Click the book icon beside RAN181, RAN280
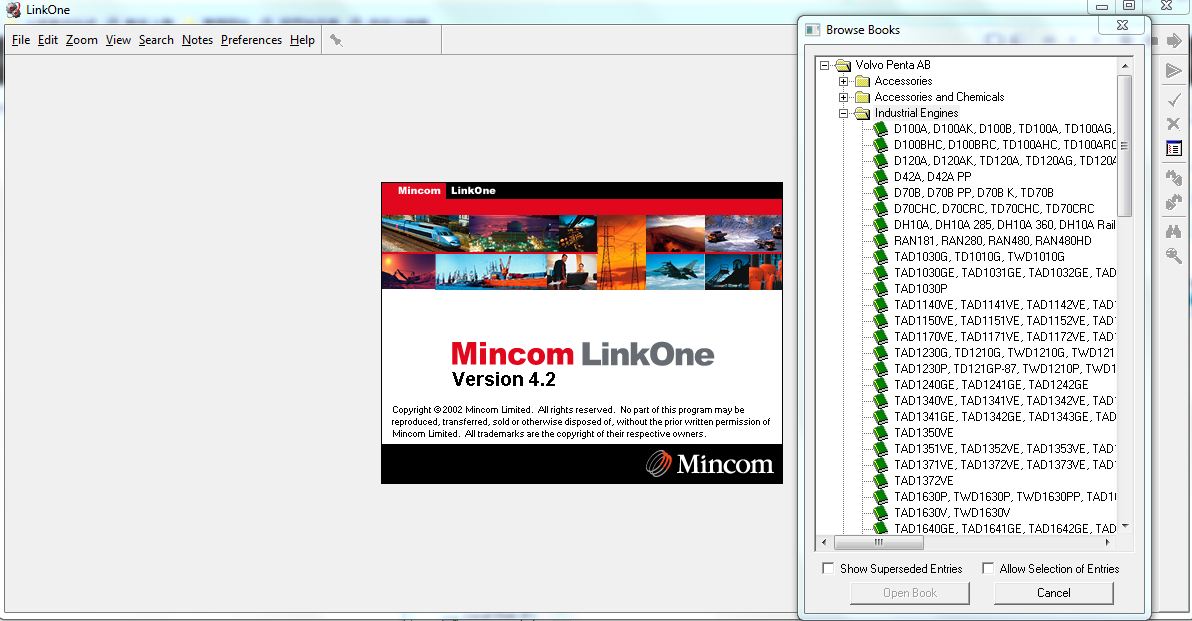 [880, 240]
